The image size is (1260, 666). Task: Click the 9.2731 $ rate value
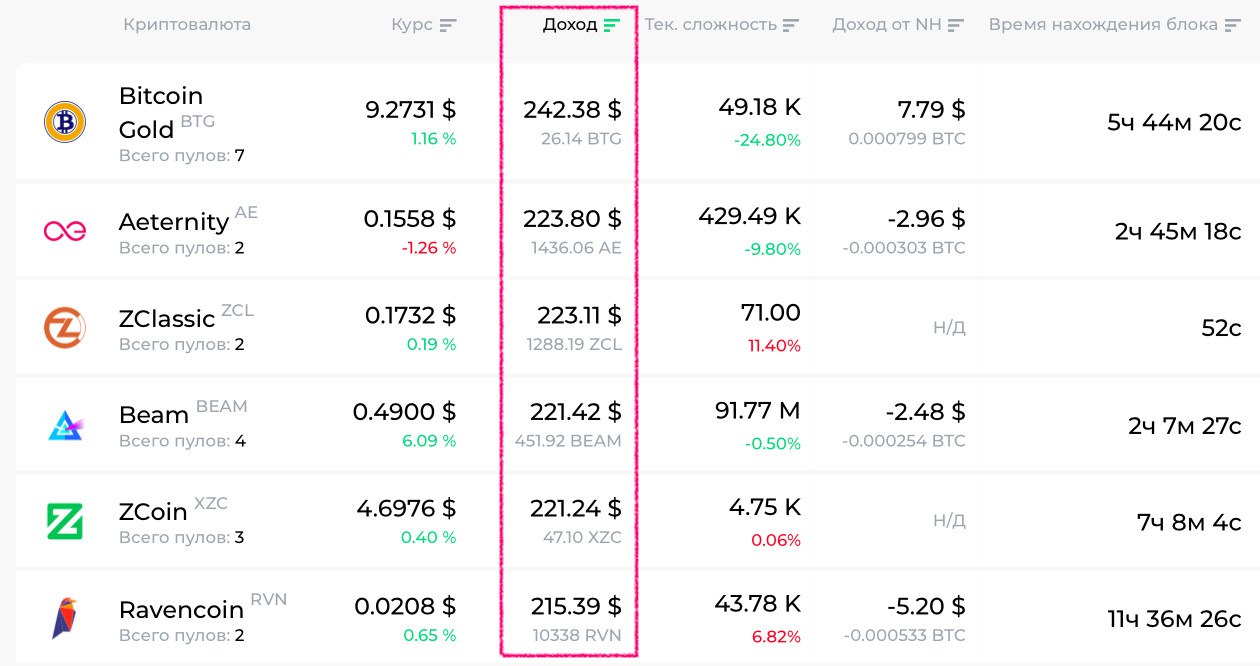(411, 109)
